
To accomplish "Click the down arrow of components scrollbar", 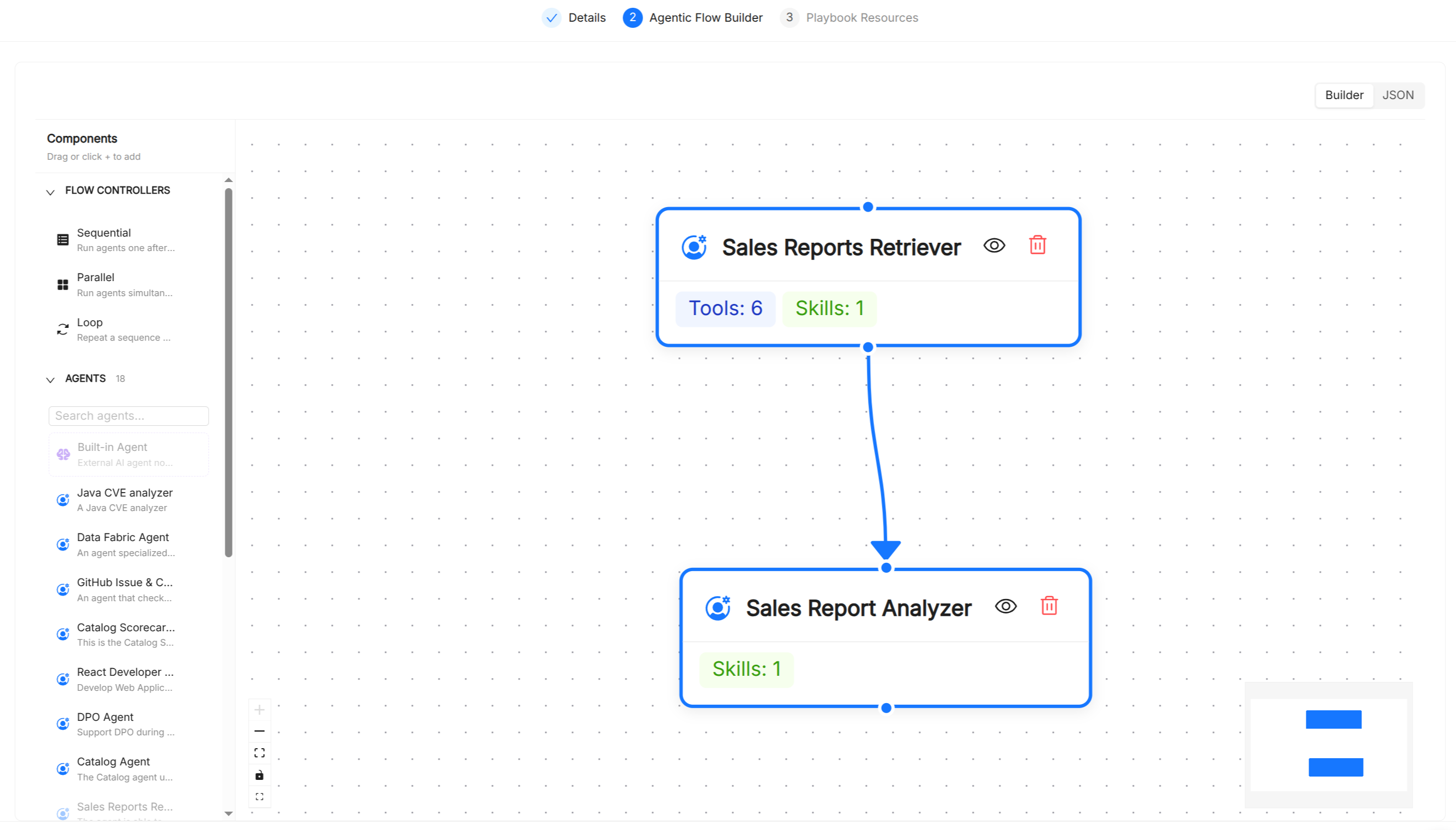I will (x=229, y=813).
